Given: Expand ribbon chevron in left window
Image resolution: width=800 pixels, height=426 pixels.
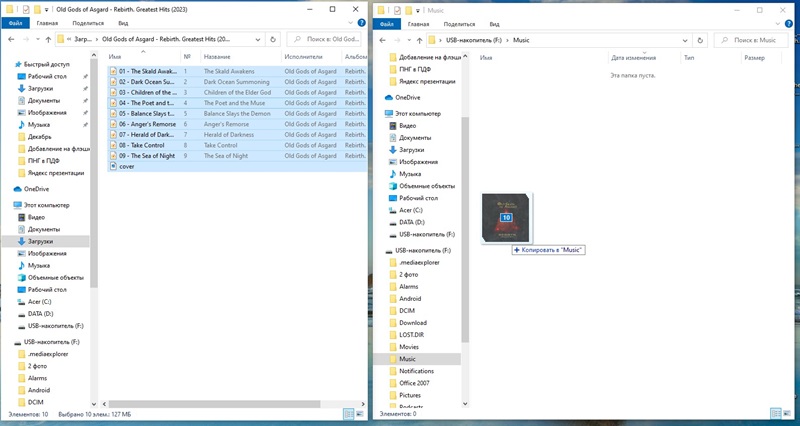Looking at the screenshot, I should click(x=351, y=23).
